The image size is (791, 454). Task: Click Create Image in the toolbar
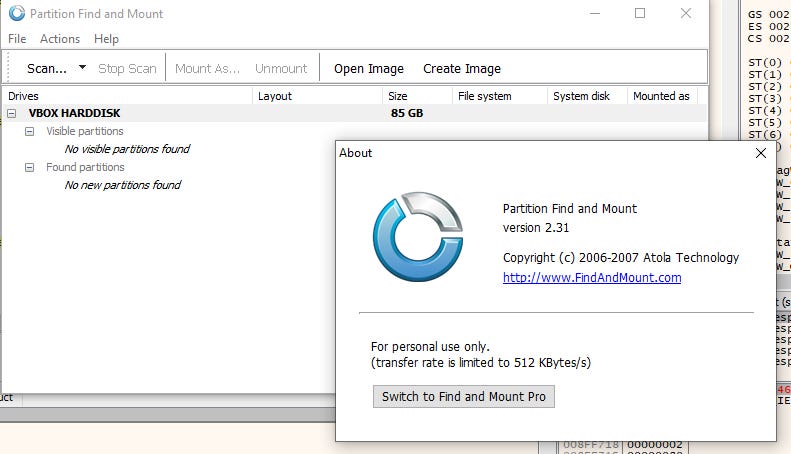[462, 69]
